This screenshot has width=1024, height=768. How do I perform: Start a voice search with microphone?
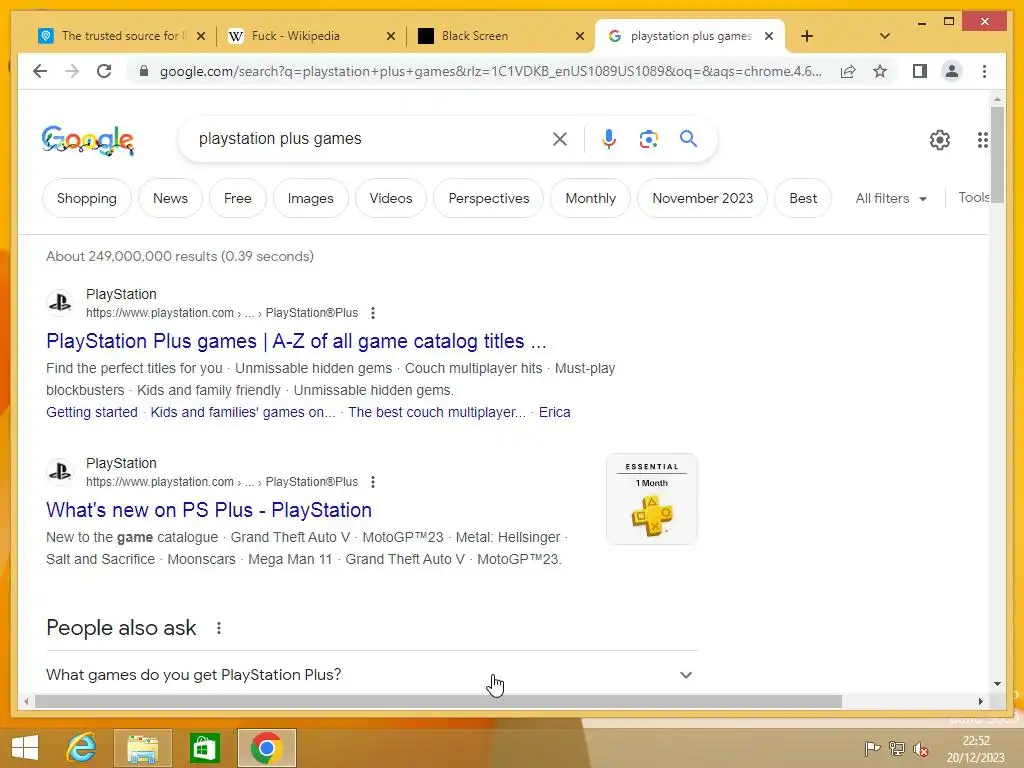pyautogui.click(x=609, y=138)
